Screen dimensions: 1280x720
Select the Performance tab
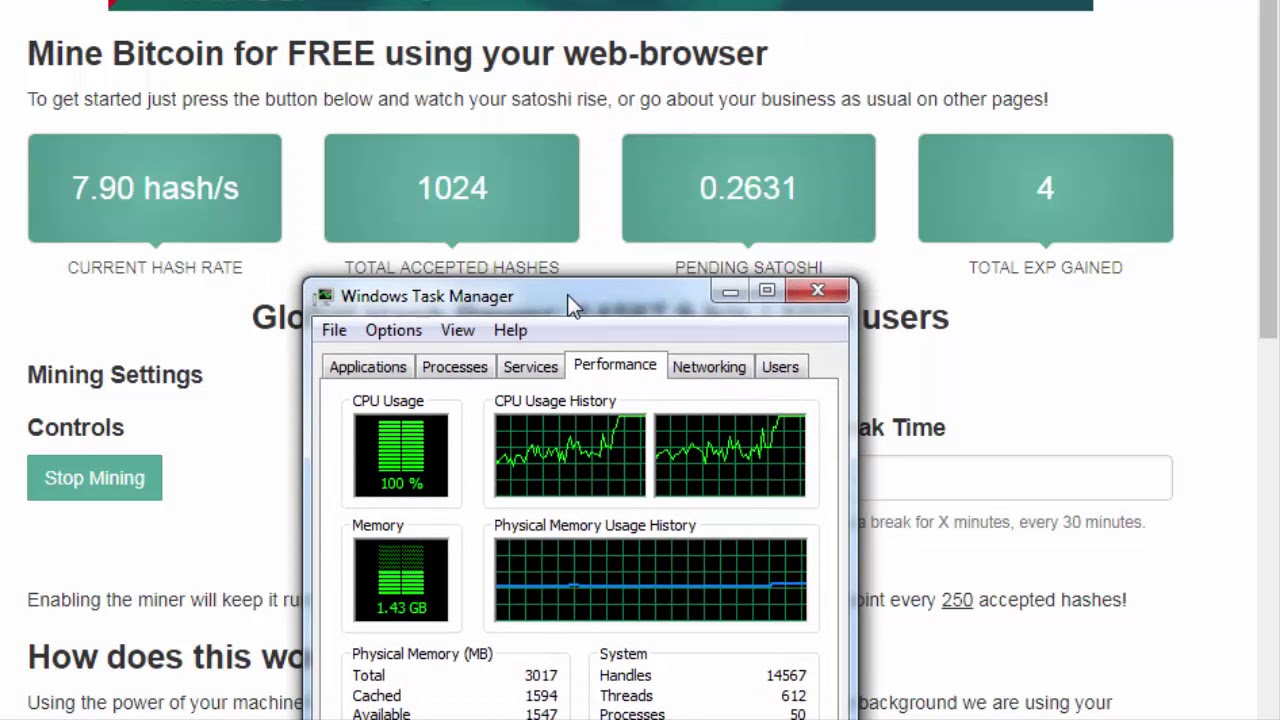pos(615,365)
